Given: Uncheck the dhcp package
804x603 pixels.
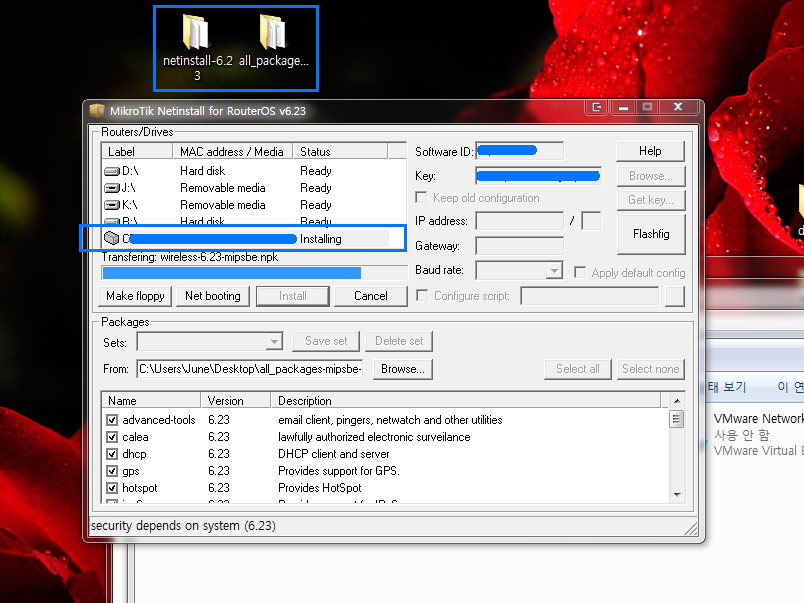Looking at the screenshot, I should [112, 454].
